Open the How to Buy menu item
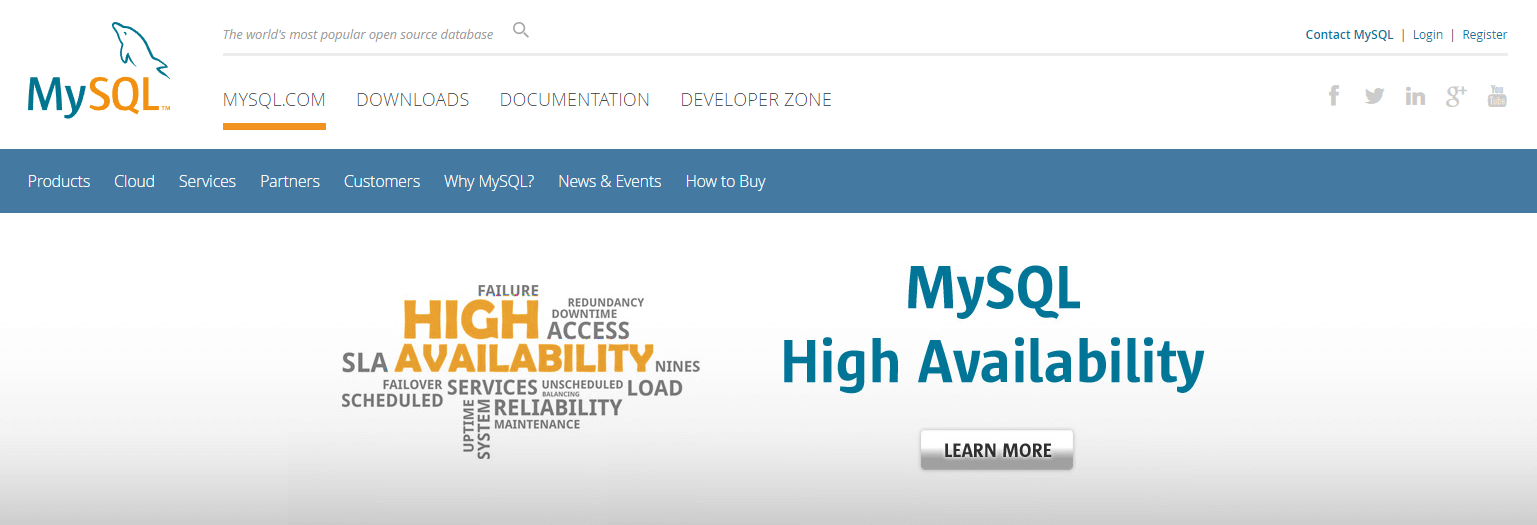 click(x=725, y=181)
